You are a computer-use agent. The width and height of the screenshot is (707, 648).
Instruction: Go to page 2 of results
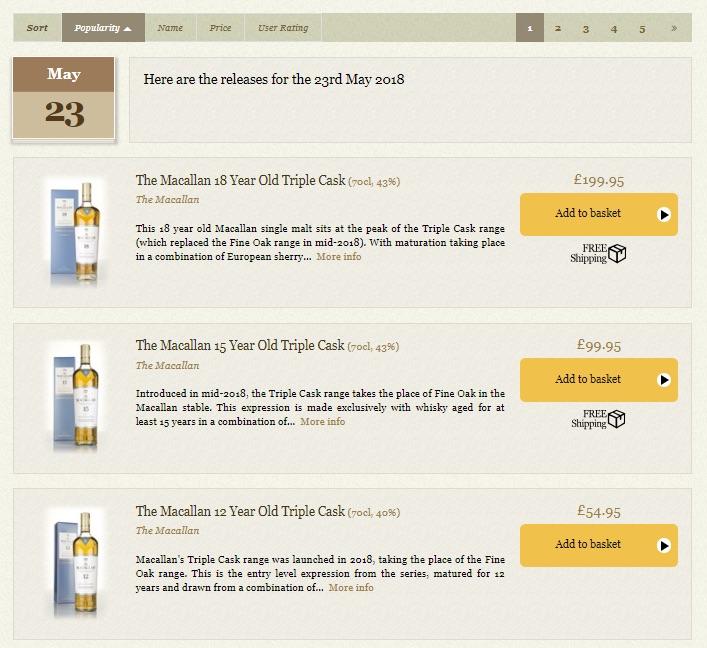[558, 28]
